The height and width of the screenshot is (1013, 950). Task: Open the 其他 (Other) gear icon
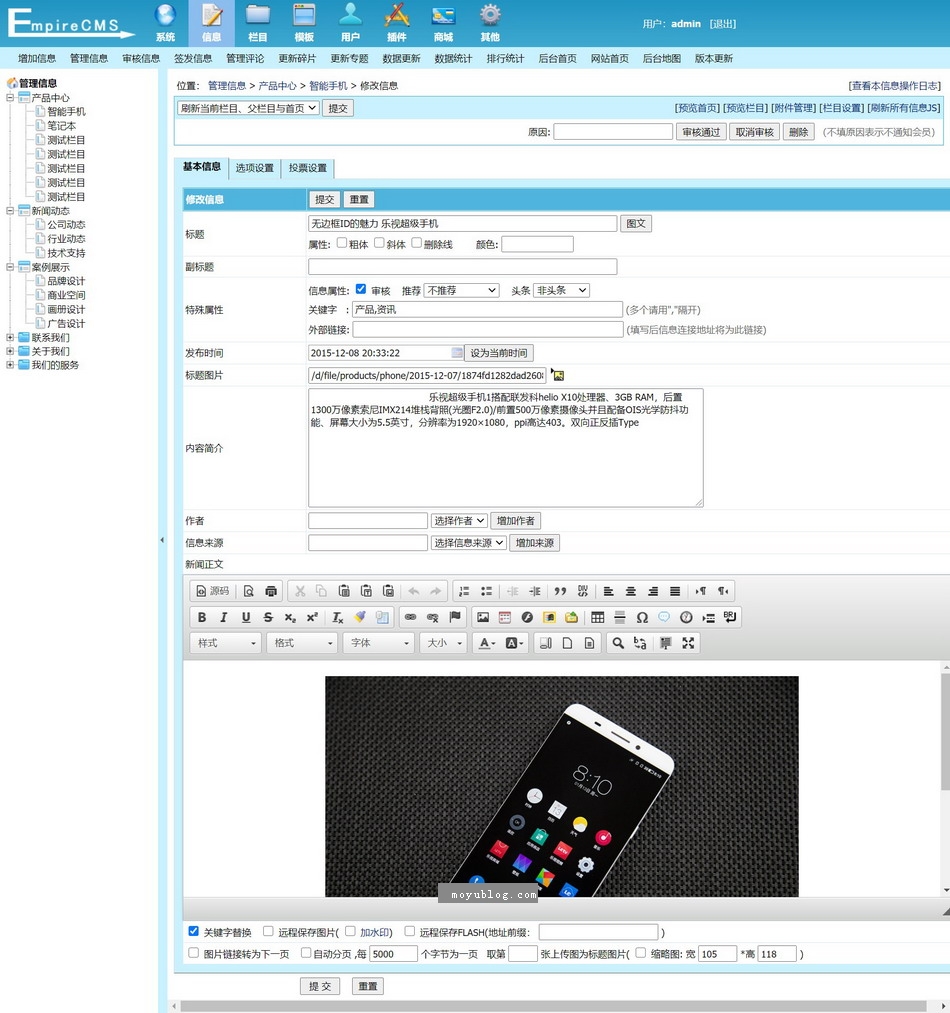click(490, 23)
